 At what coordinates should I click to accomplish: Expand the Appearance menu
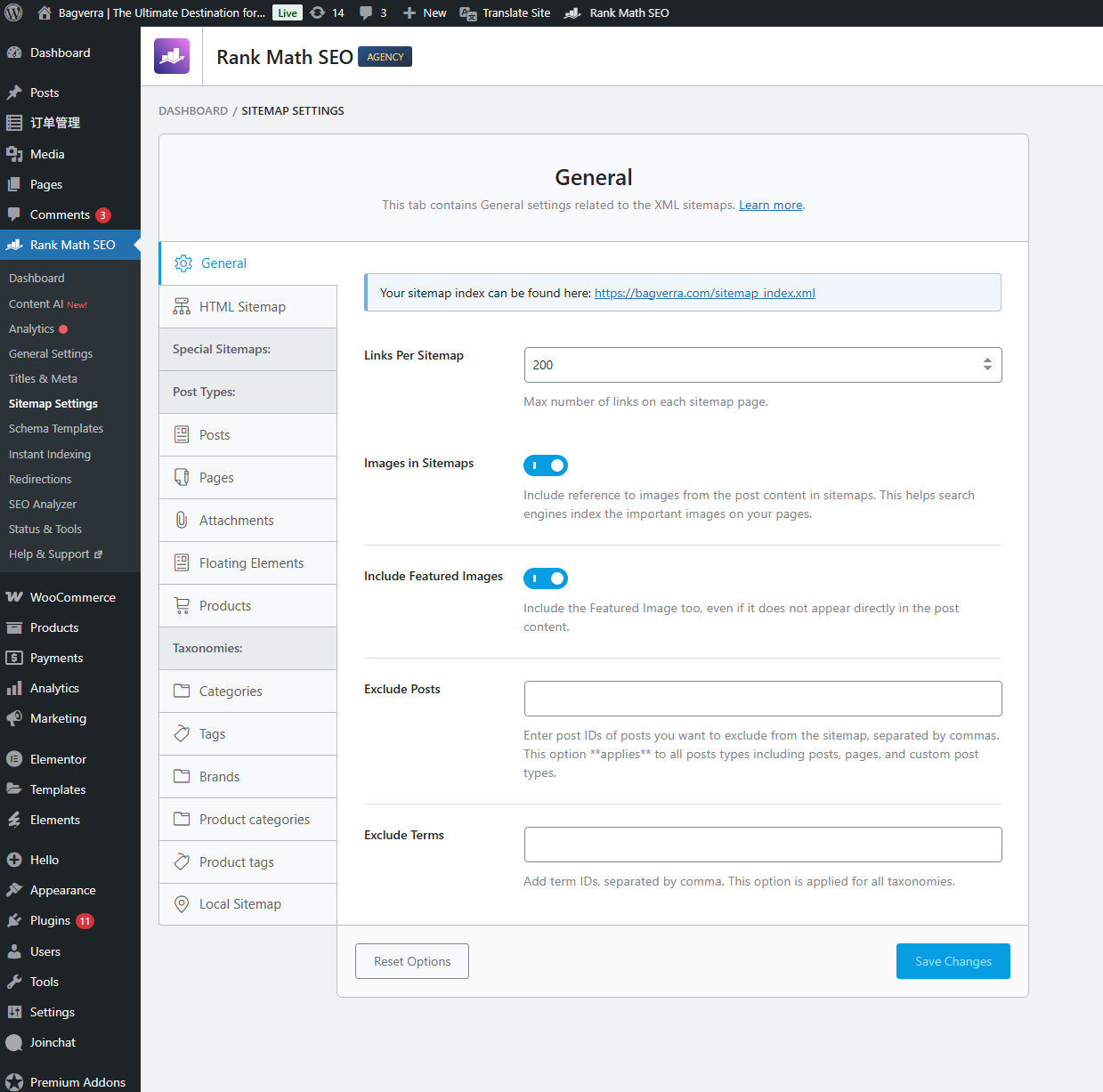point(63,889)
